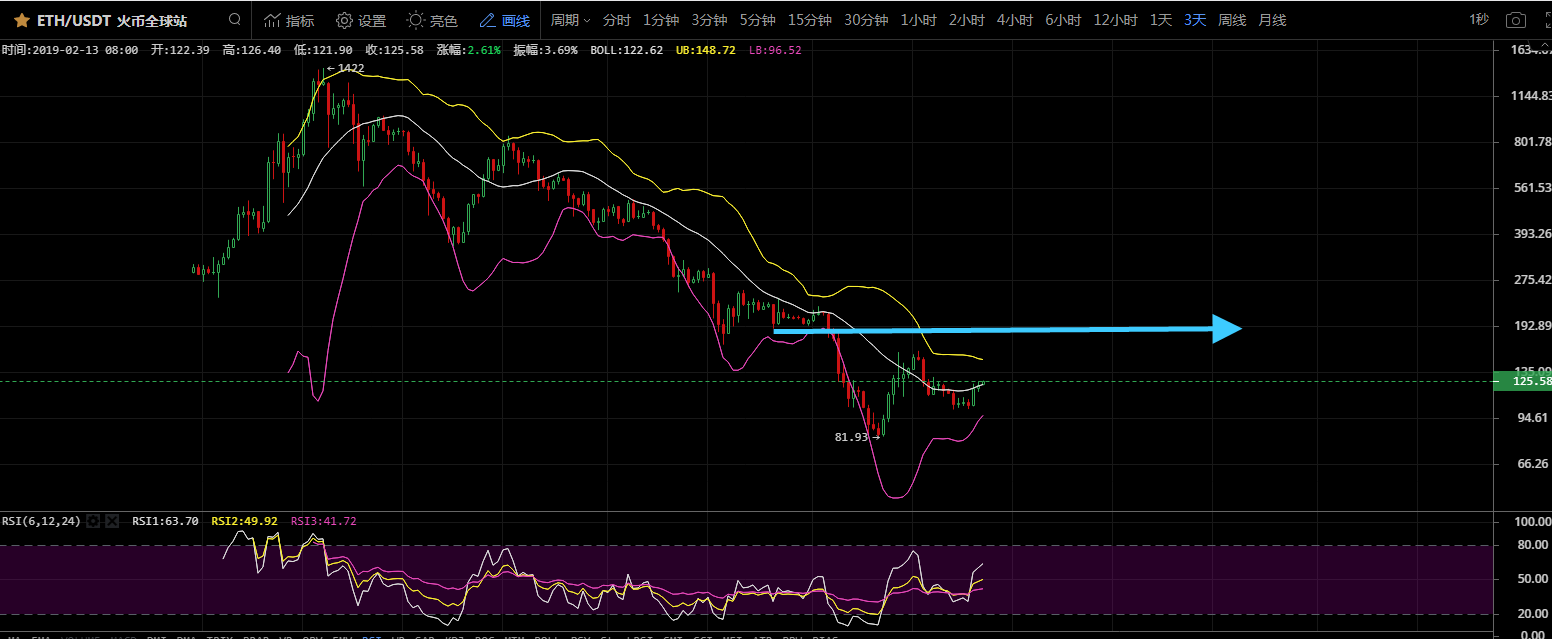Screen dimensions: 1552x639
Task: Choose the 月线 monthly interval
Action: click(1272, 20)
